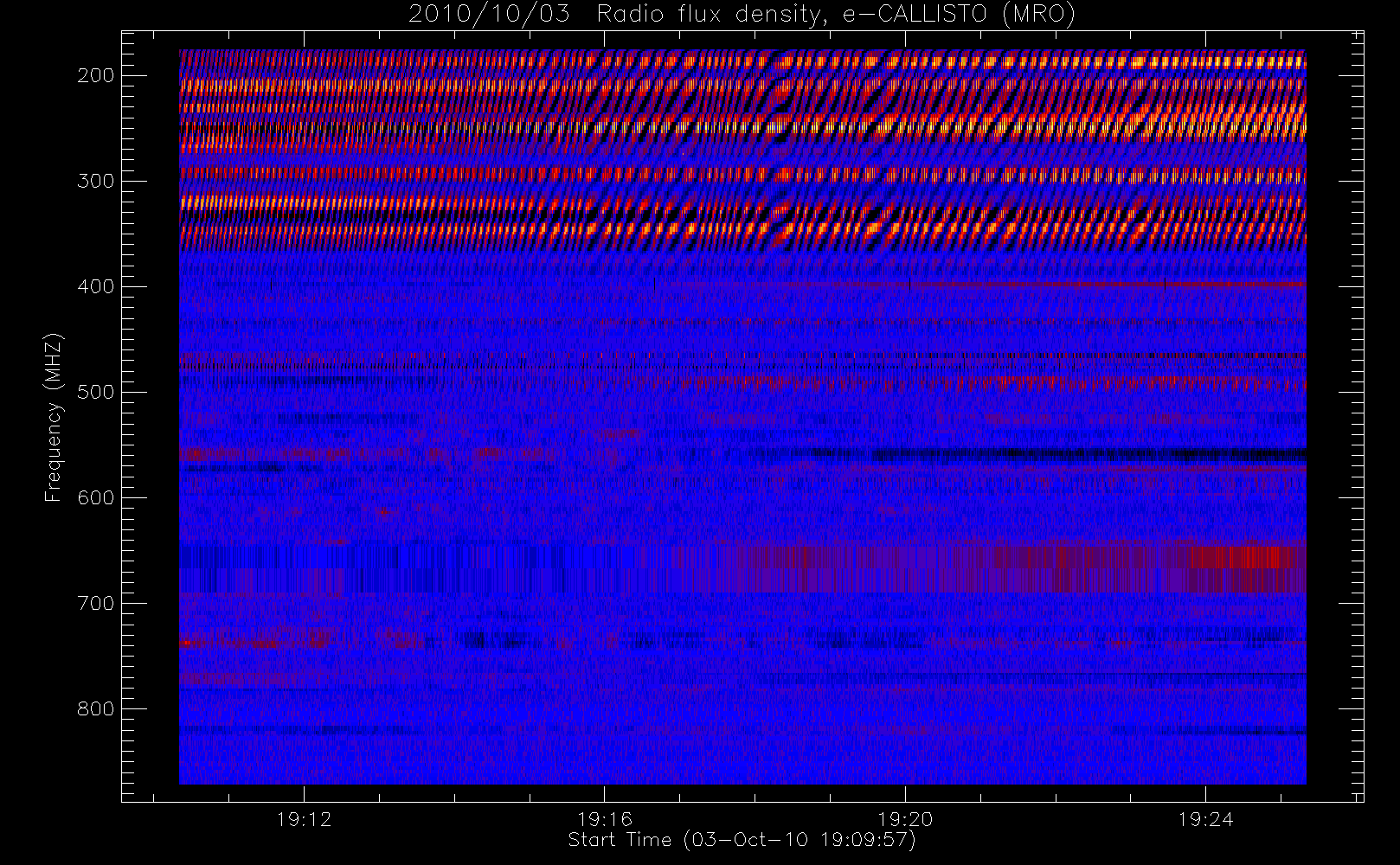Click the 400 frequency tick label

click(x=96, y=286)
